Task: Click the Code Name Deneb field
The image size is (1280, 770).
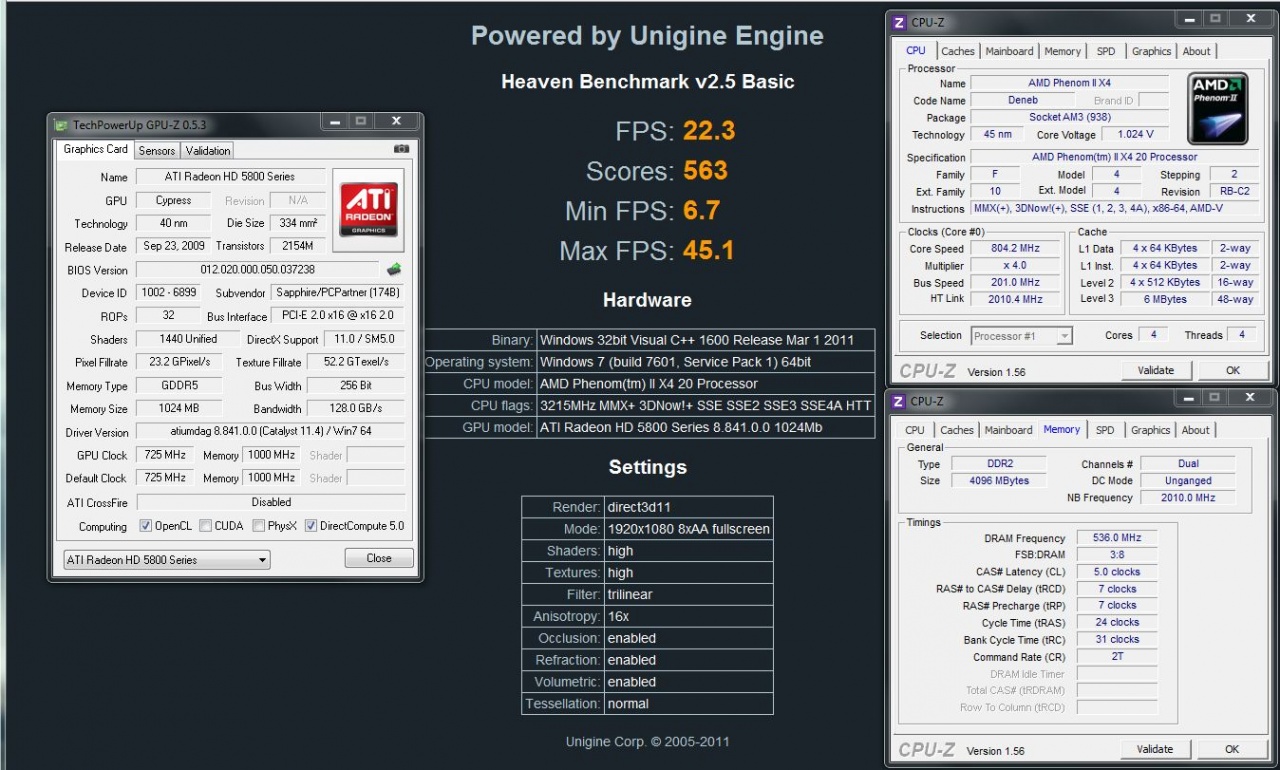Action: [x=1023, y=100]
